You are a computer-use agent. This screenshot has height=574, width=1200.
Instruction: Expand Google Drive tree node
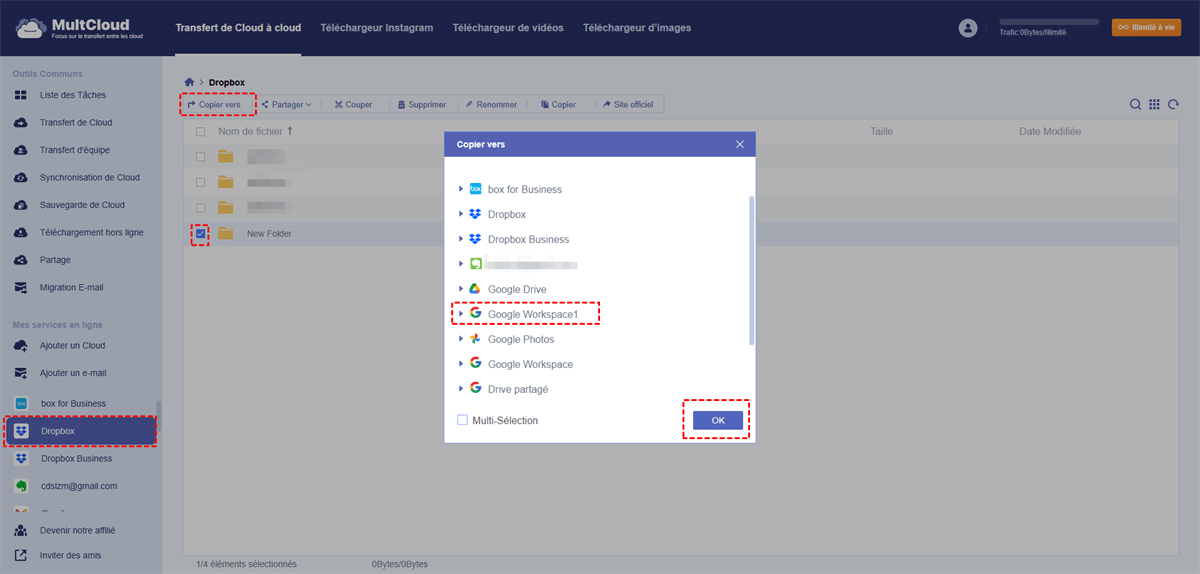click(461, 289)
